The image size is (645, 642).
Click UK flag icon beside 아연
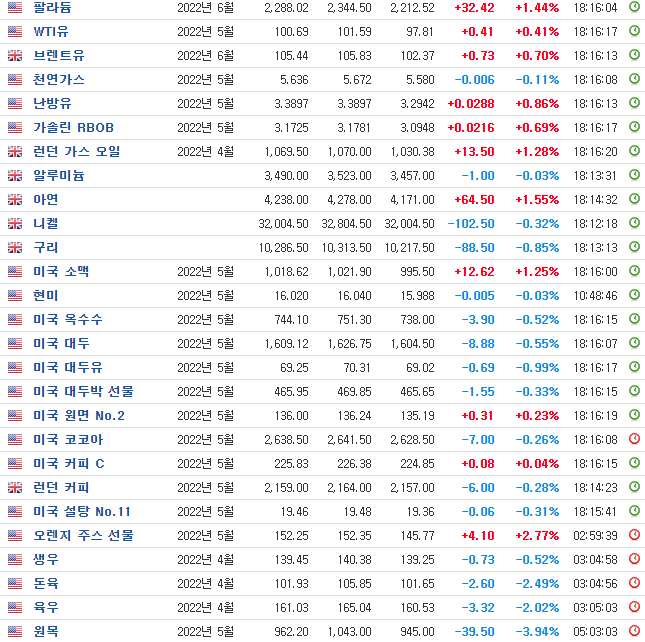[x=15, y=199]
